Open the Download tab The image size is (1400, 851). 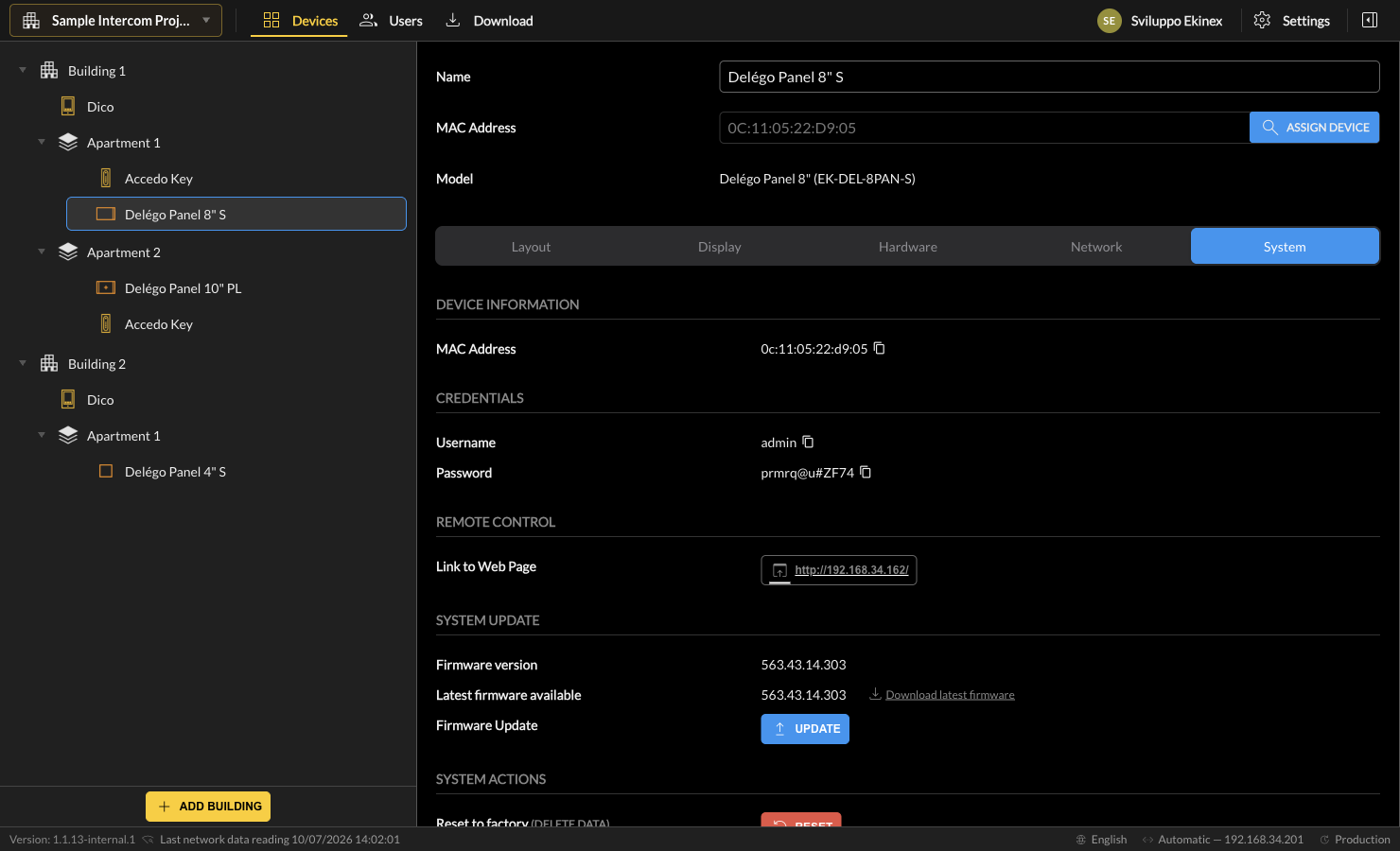(489, 21)
